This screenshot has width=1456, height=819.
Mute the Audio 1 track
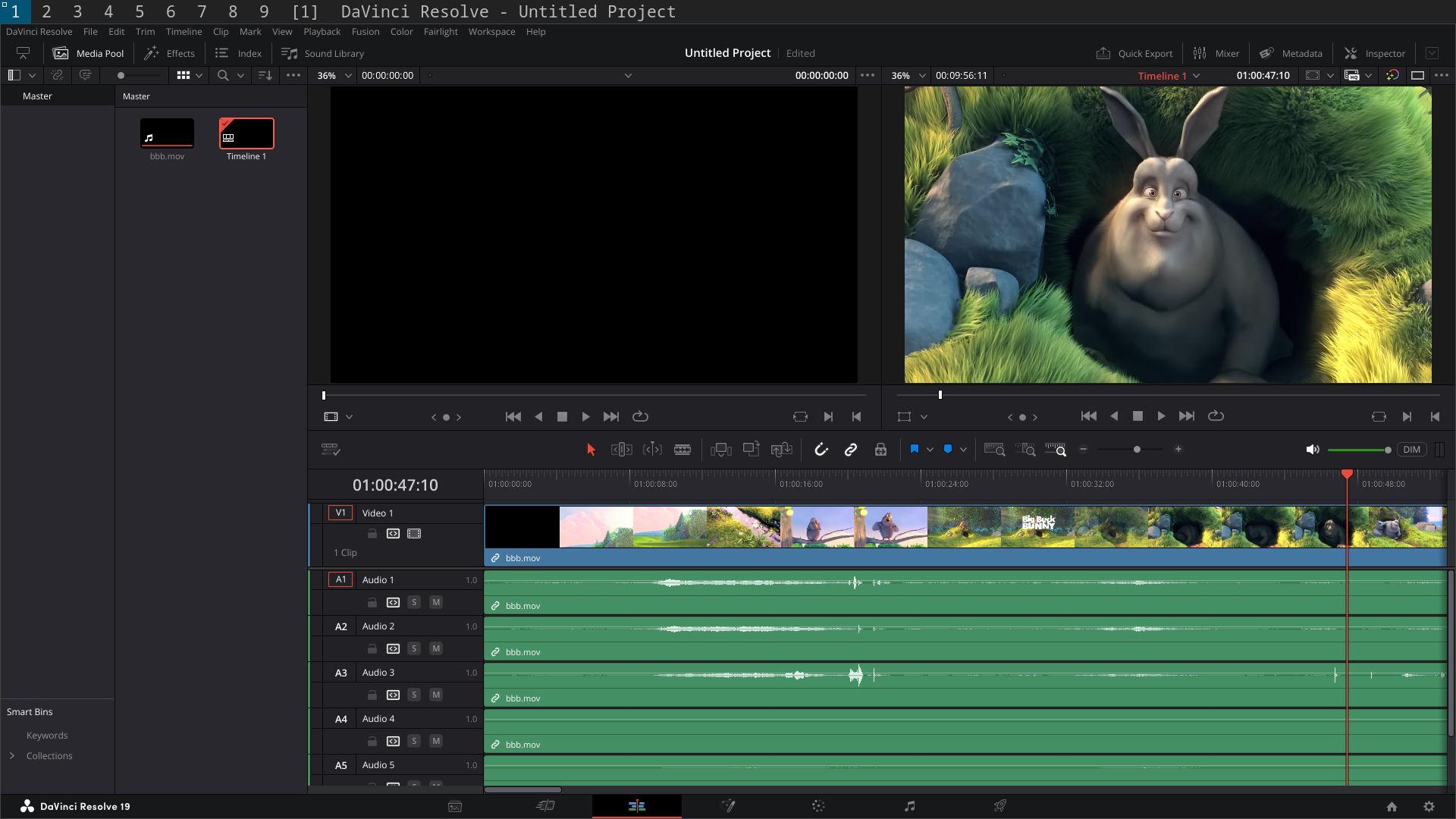(x=436, y=602)
